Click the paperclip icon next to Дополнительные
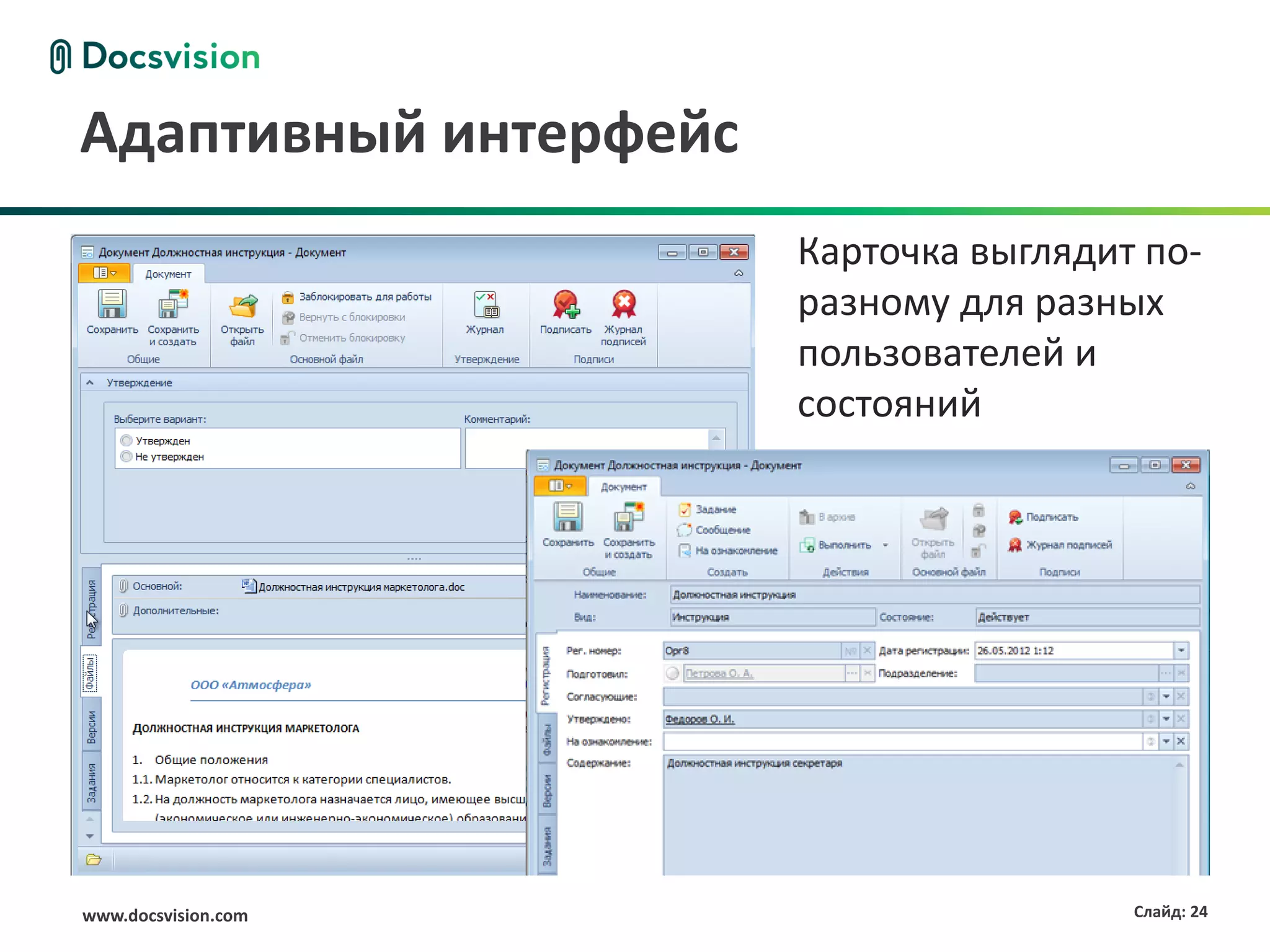Screen dimensions: 1270x952 coord(123,610)
